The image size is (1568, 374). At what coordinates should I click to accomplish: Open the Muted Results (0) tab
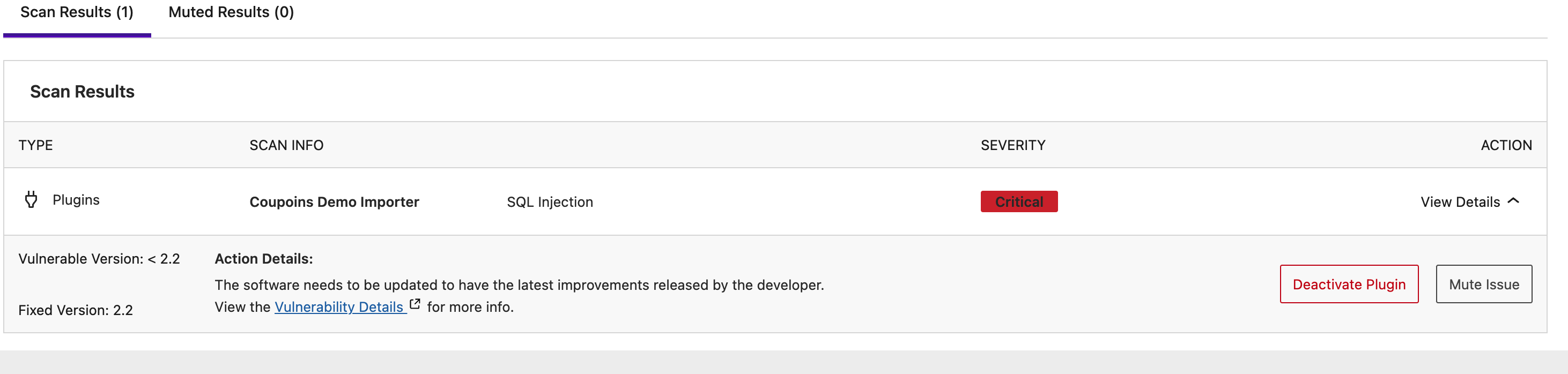point(231,13)
